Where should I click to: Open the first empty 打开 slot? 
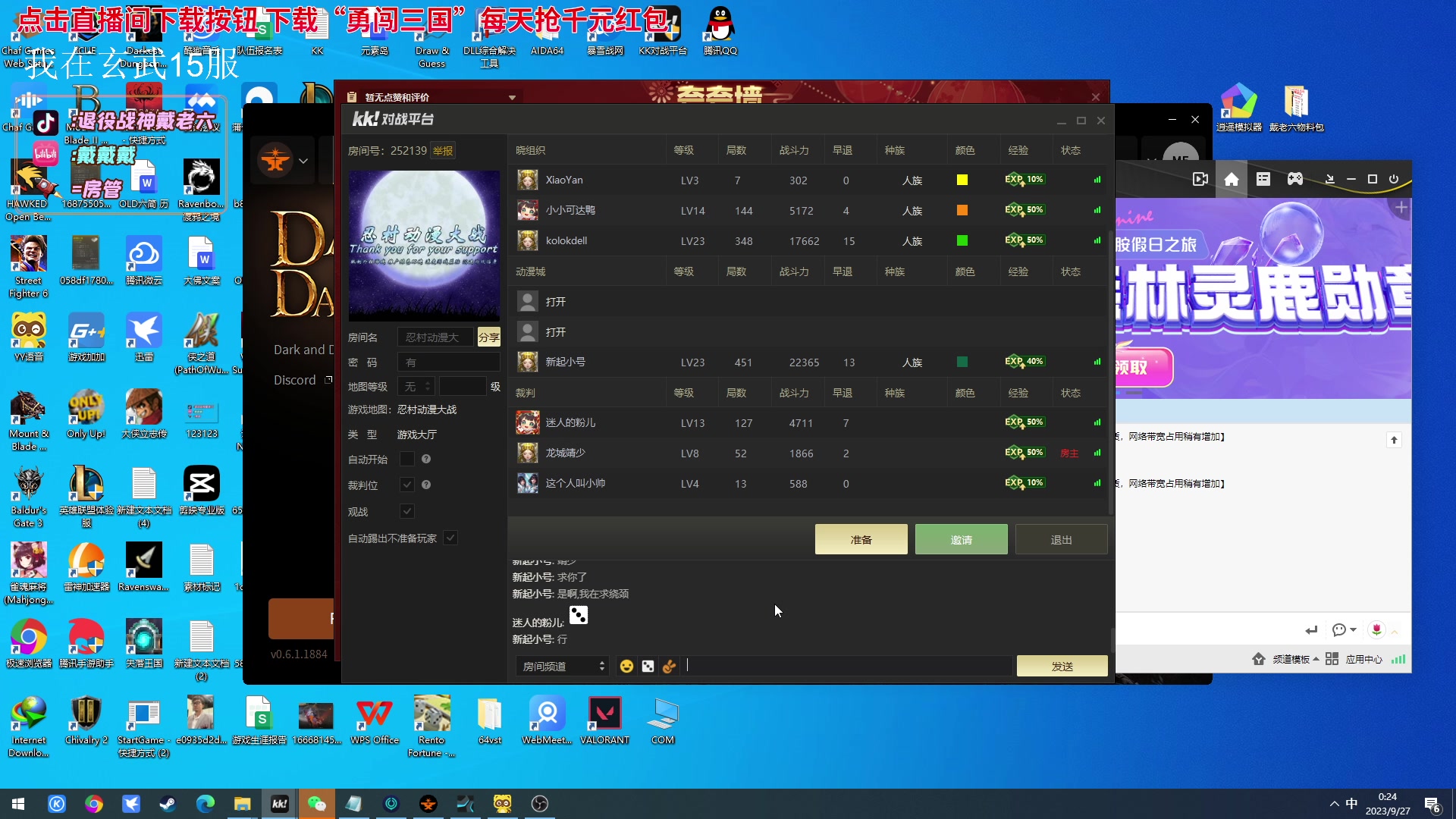[556, 301]
